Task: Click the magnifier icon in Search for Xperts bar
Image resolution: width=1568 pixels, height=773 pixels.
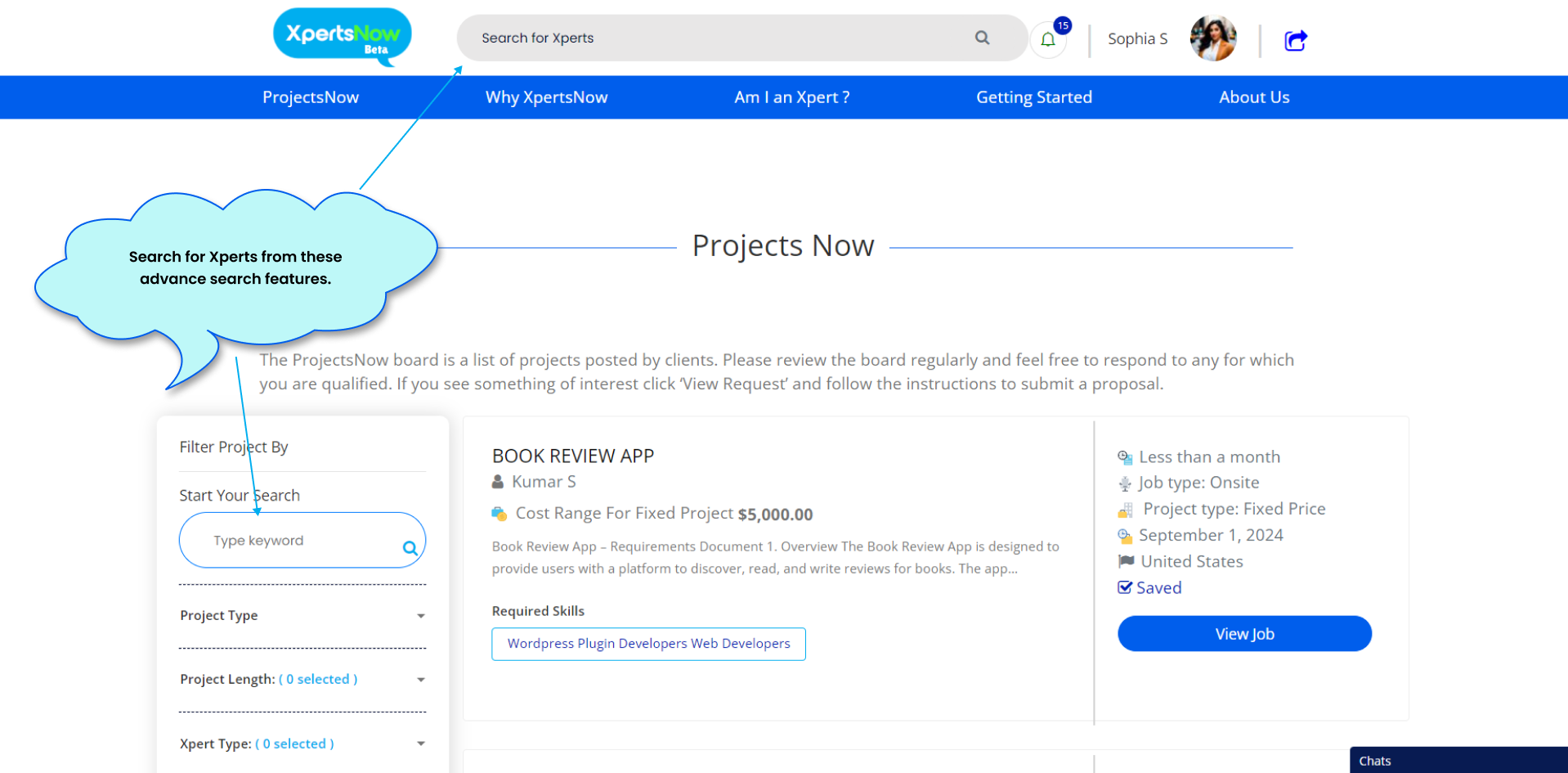Action: (982, 38)
